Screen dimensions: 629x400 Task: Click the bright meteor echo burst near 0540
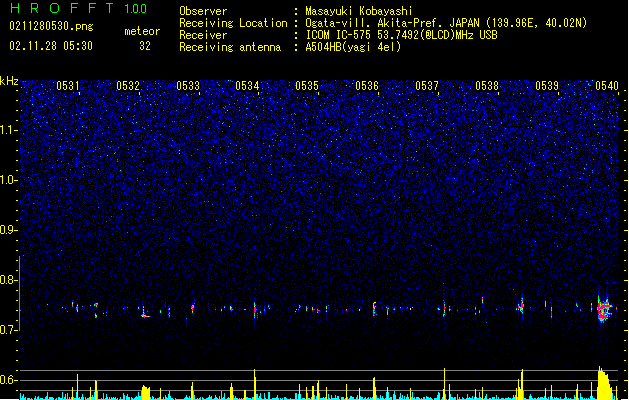tap(604, 310)
